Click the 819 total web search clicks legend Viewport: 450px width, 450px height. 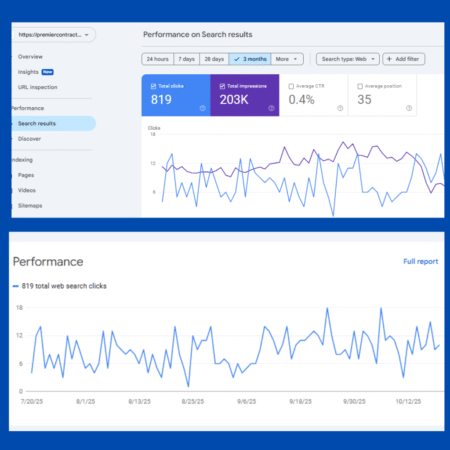(x=60, y=286)
